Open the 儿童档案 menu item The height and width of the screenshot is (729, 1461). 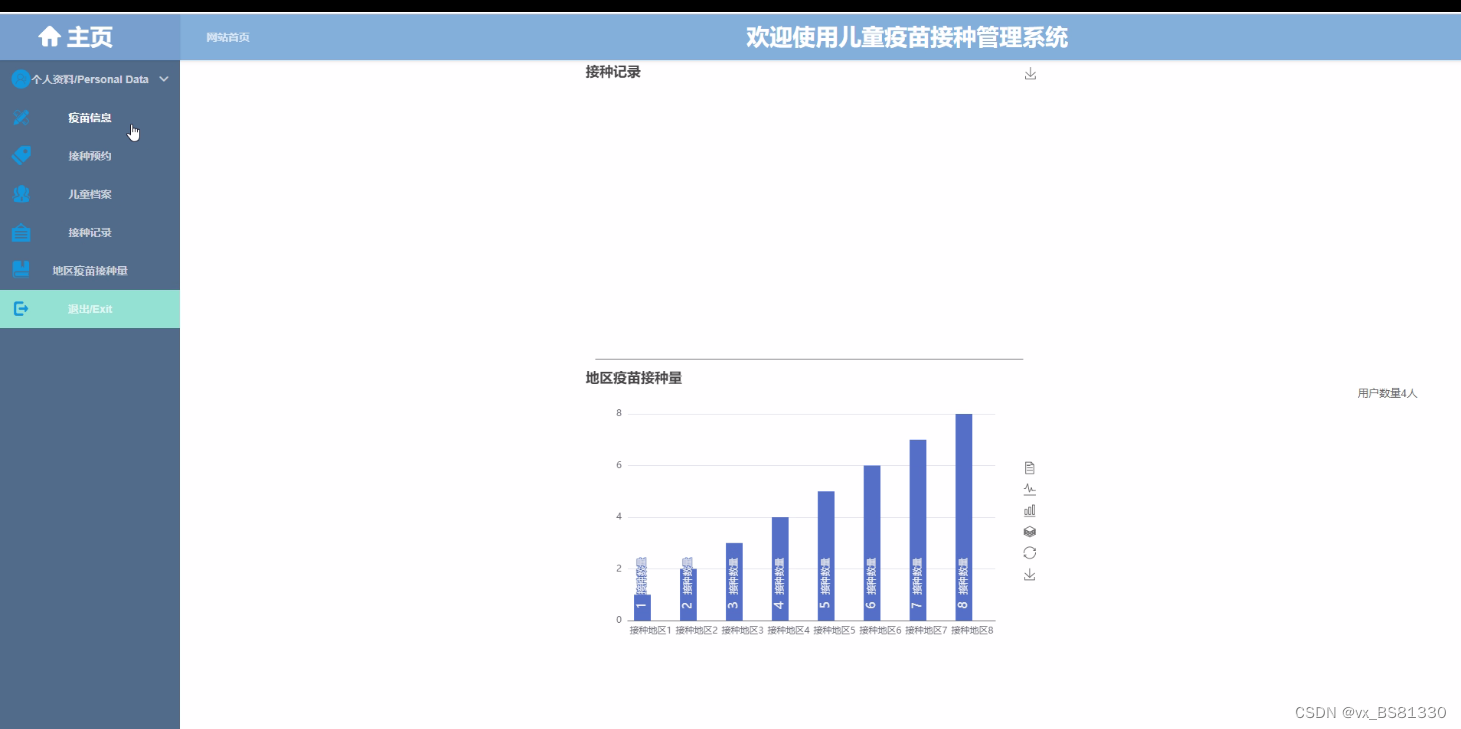coord(90,194)
